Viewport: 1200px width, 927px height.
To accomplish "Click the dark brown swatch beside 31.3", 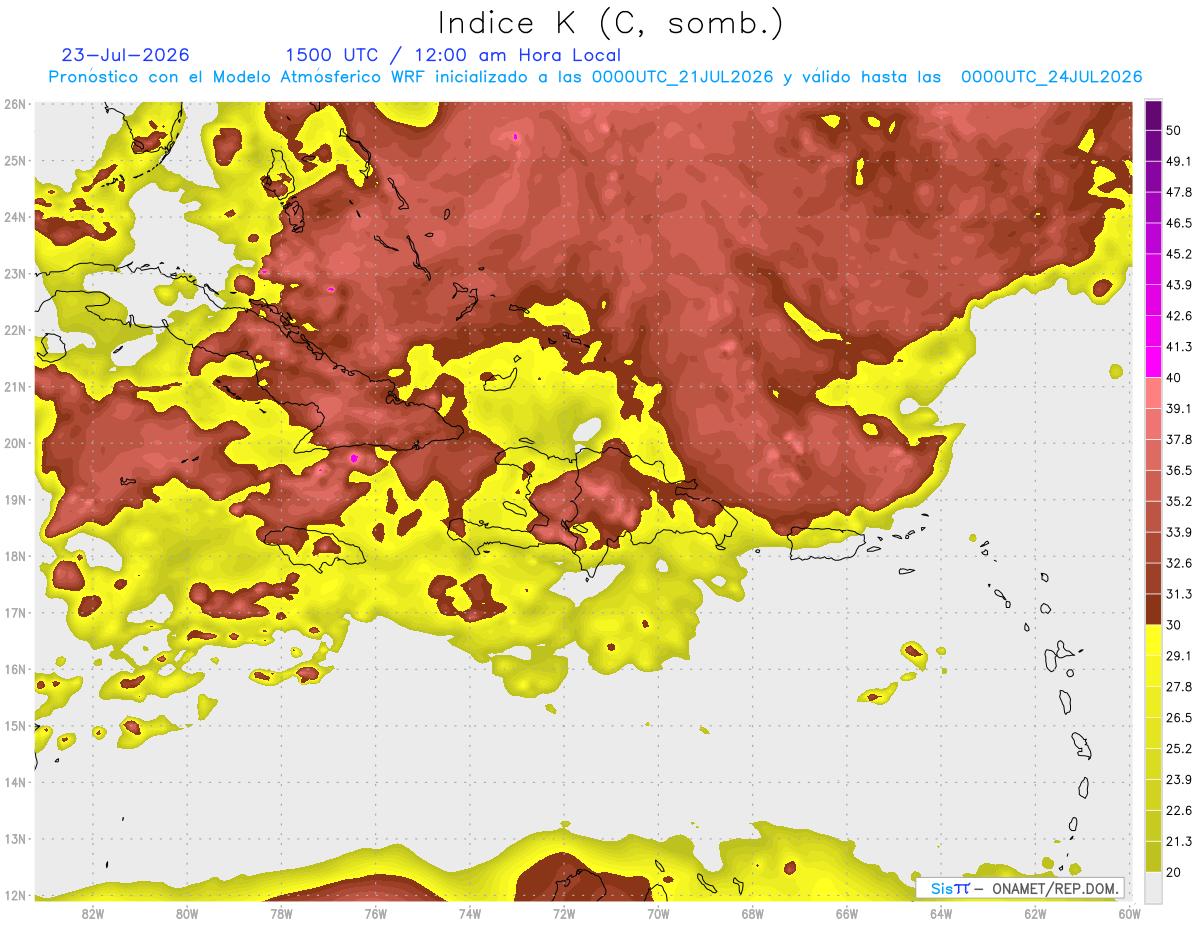I will [x=1153, y=608].
